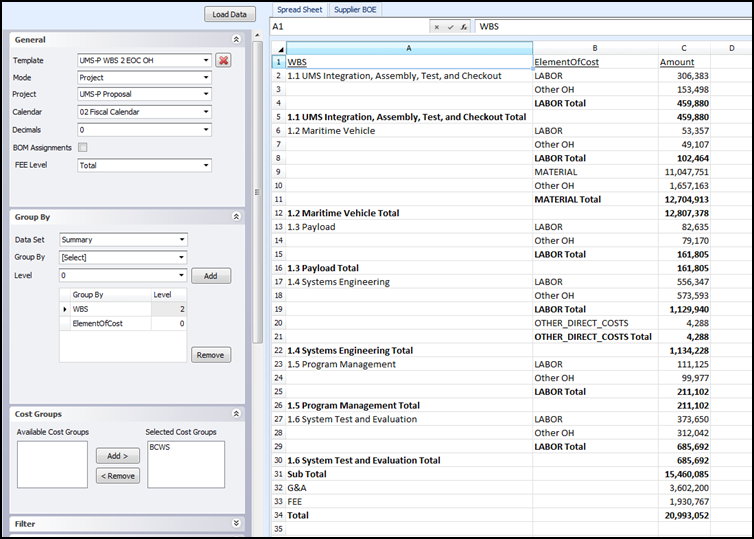Viewport: 754px width, 539px height.
Task: Select all cells corner triangle
Action: click(280, 49)
